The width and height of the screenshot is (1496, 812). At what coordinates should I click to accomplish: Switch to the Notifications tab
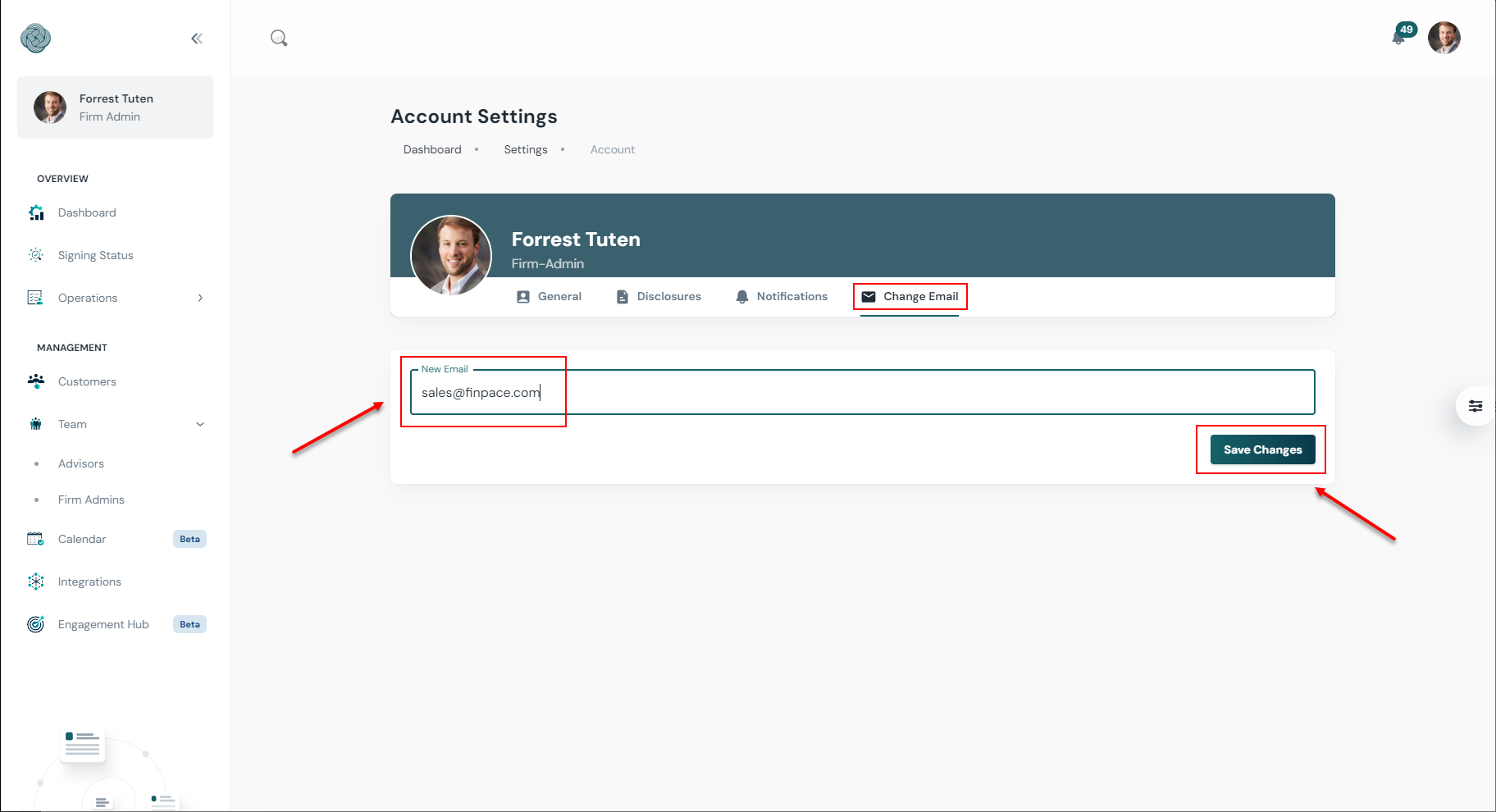click(x=782, y=297)
